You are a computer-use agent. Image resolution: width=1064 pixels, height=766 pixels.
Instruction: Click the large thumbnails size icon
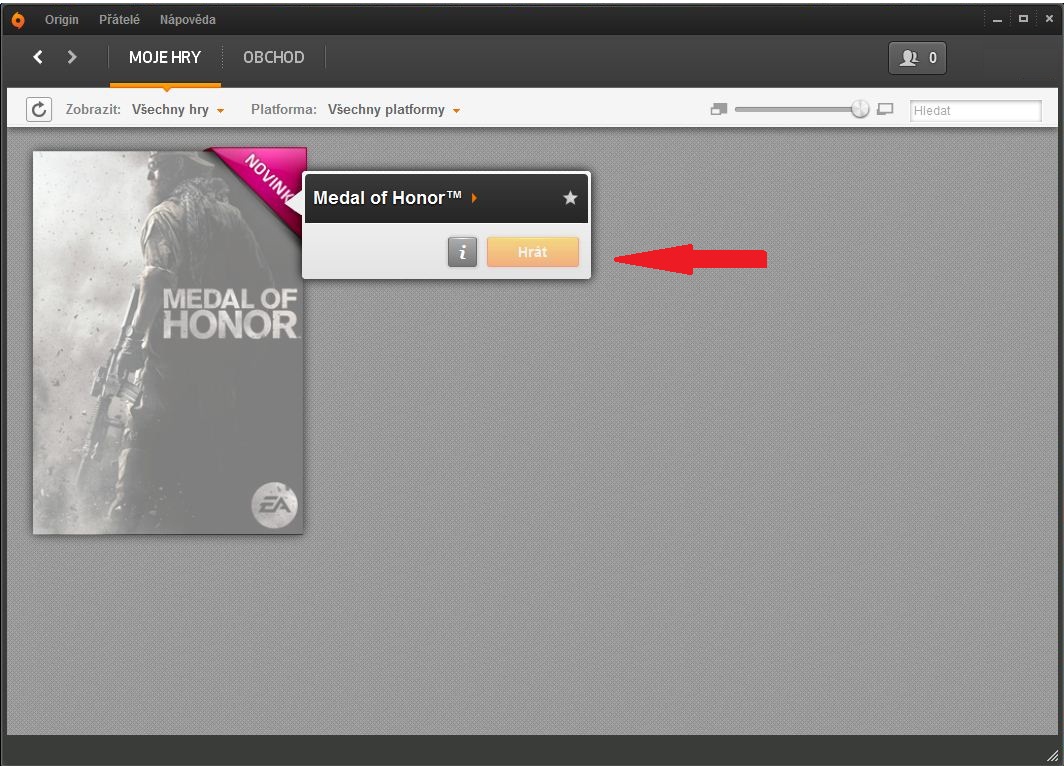(x=885, y=109)
